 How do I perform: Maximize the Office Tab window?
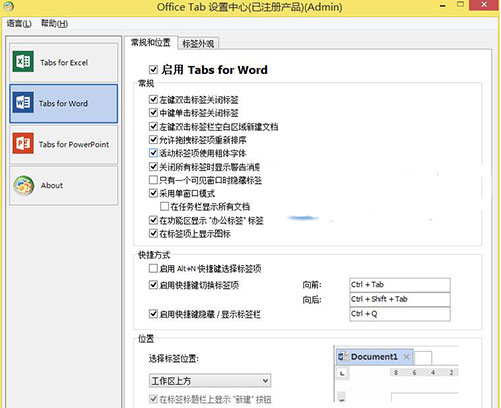click(x=460, y=5)
